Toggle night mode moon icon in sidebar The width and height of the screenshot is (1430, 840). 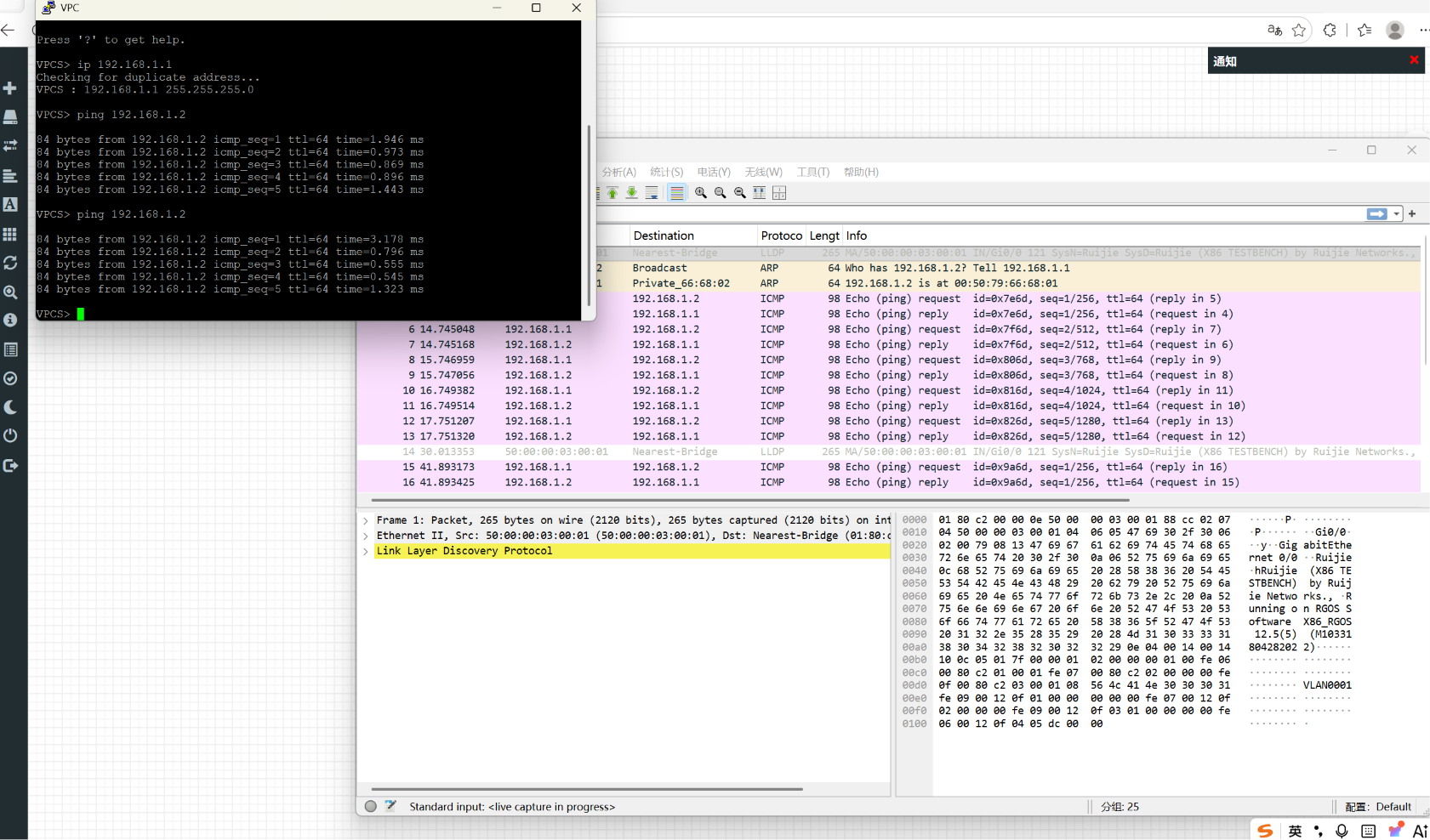point(10,407)
